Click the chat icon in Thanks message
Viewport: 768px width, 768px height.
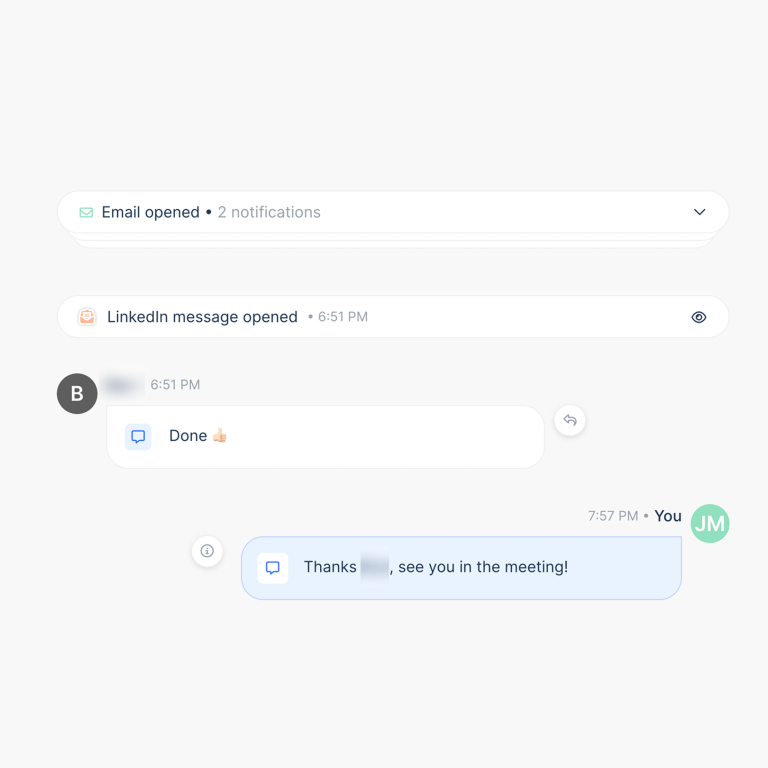272,568
